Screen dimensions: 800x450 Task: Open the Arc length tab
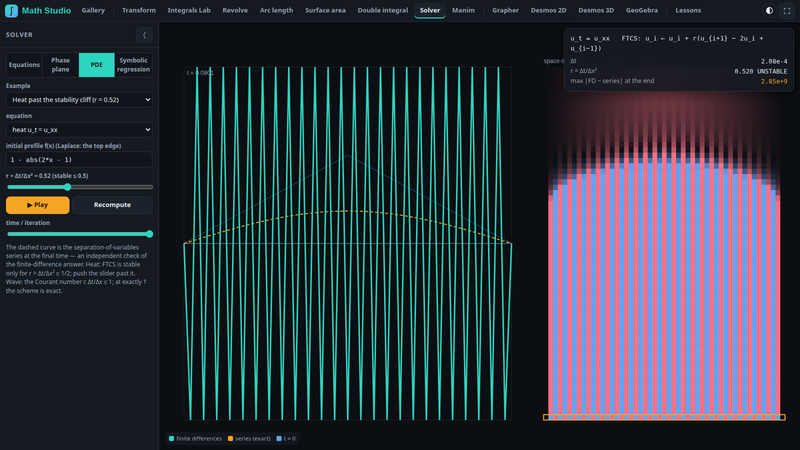click(x=277, y=10)
